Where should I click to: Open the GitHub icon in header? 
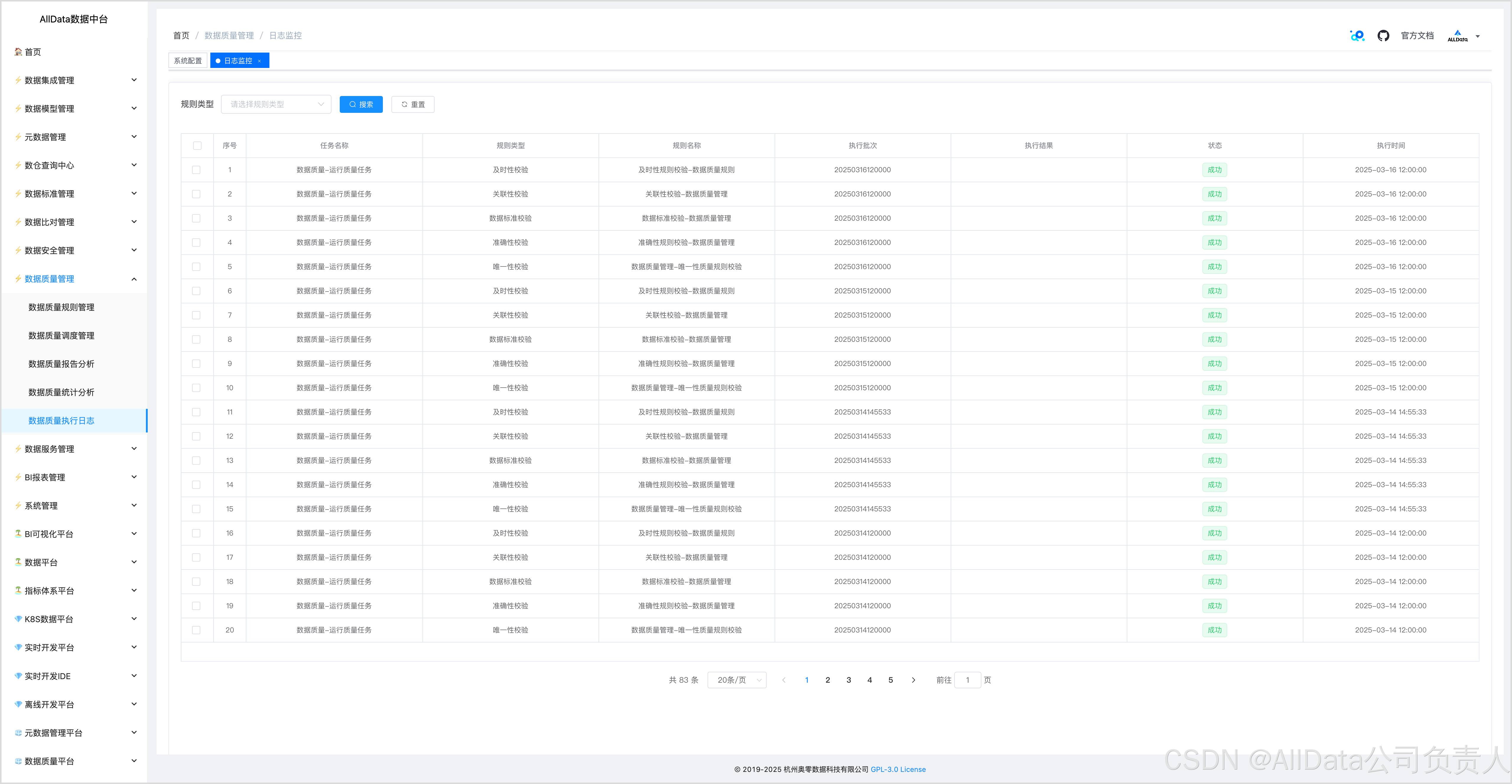pos(1383,36)
